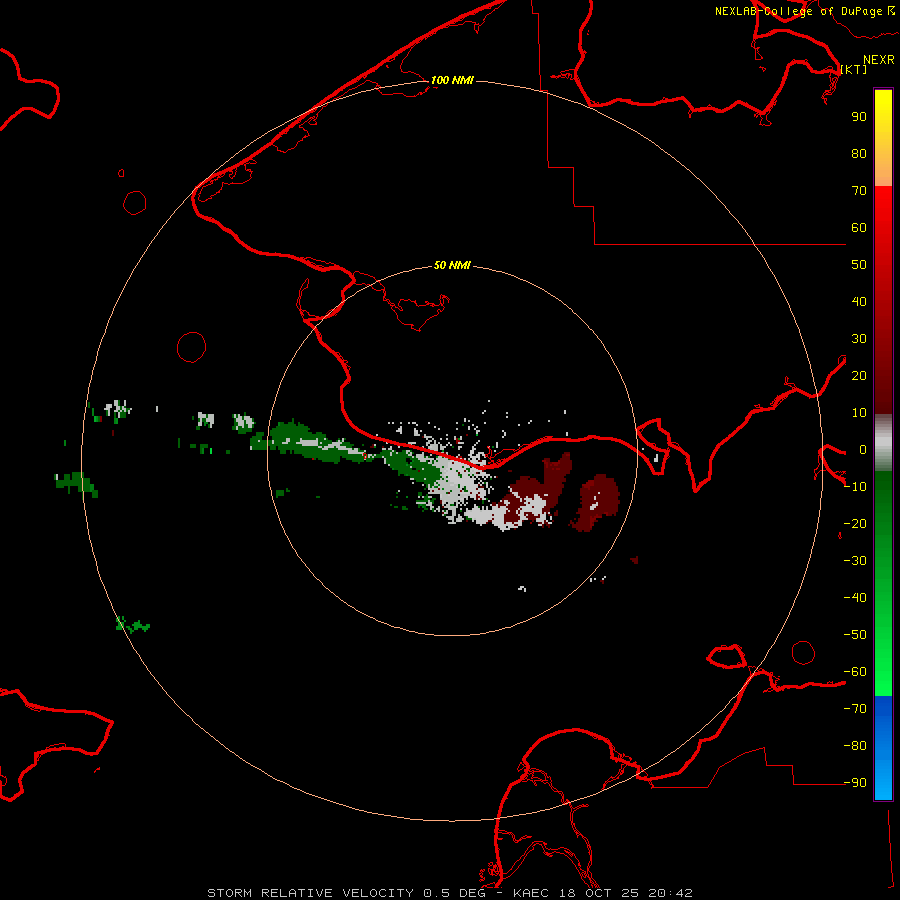Click the 60 value on the velocity scale

(859, 227)
